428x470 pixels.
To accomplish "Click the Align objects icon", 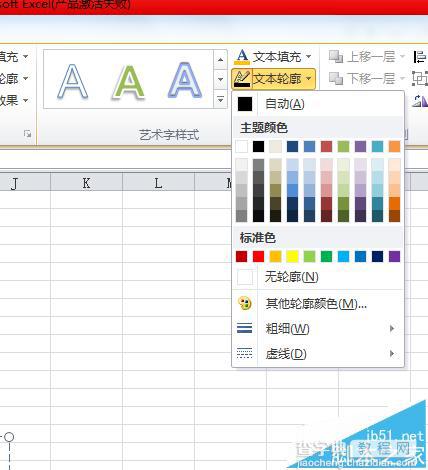I will click(x=419, y=57).
